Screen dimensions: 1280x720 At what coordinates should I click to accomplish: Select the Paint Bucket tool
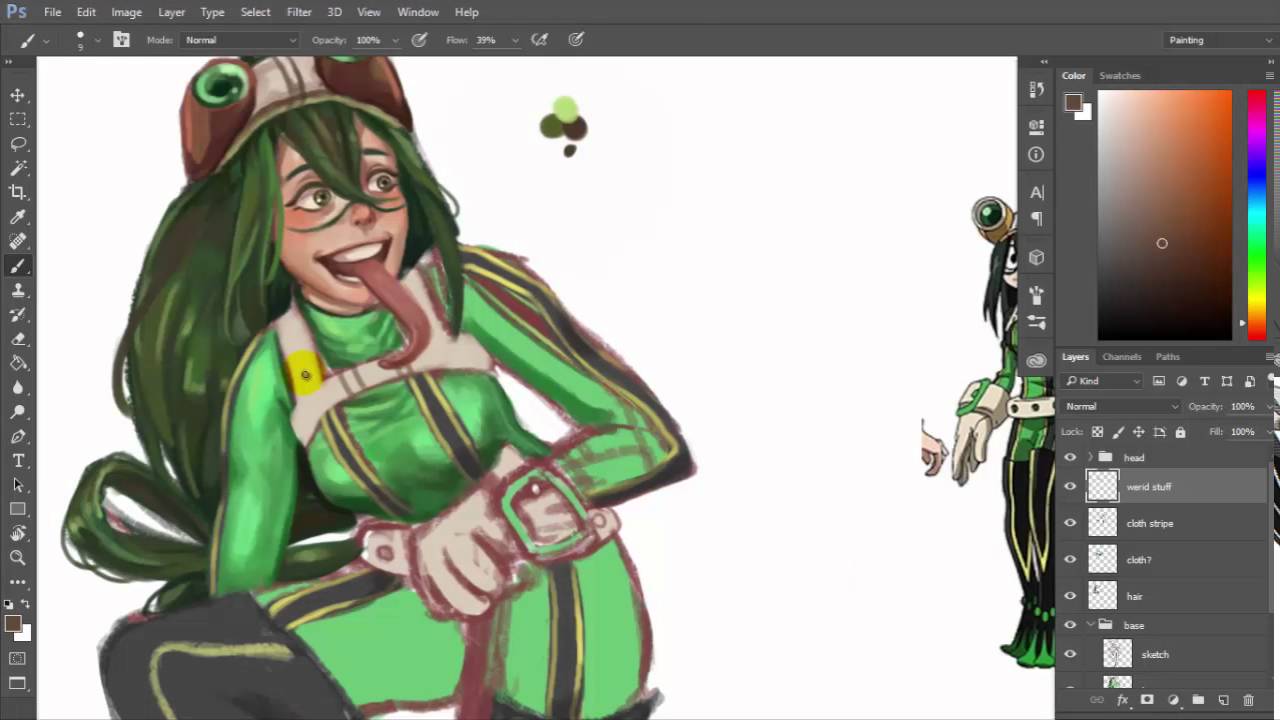18,363
